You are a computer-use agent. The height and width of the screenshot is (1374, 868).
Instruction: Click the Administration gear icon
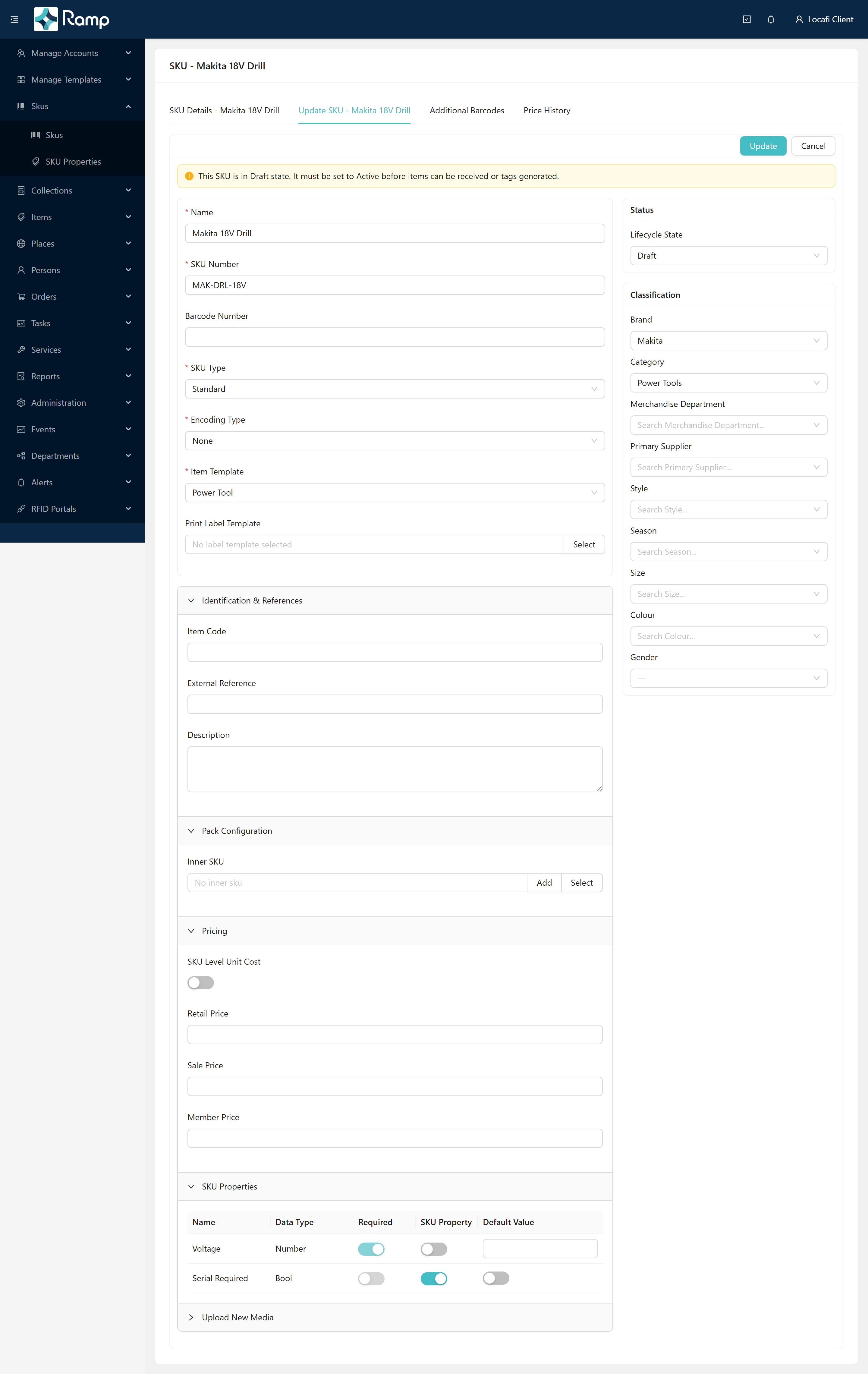coord(21,403)
